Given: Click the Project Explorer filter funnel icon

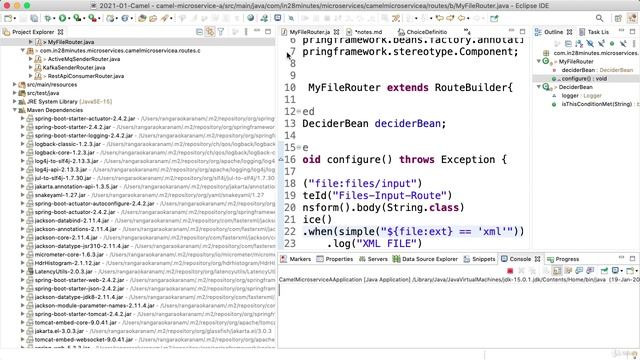Looking at the screenshot, I should click(x=221, y=32).
